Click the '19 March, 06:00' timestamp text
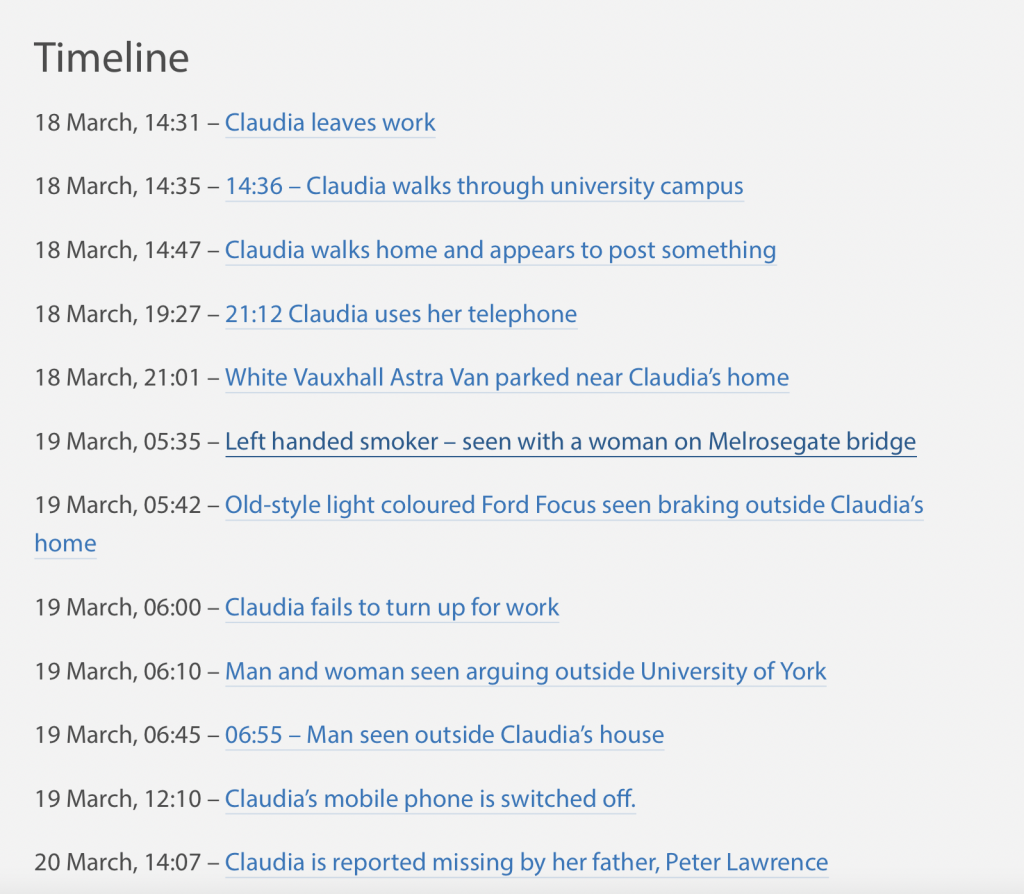 pos(118,608)
